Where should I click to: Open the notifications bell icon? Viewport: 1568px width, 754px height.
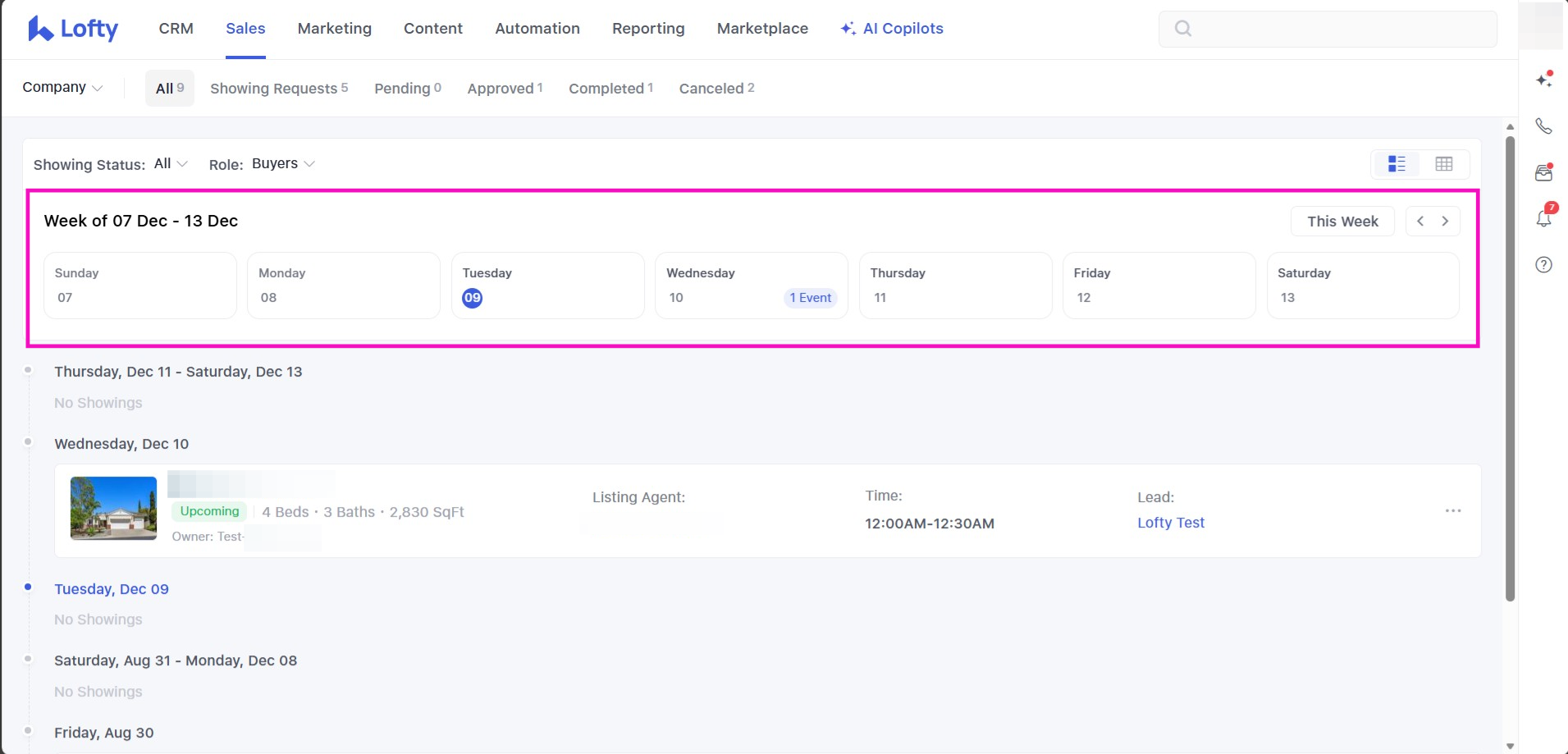pos(1543,218)
